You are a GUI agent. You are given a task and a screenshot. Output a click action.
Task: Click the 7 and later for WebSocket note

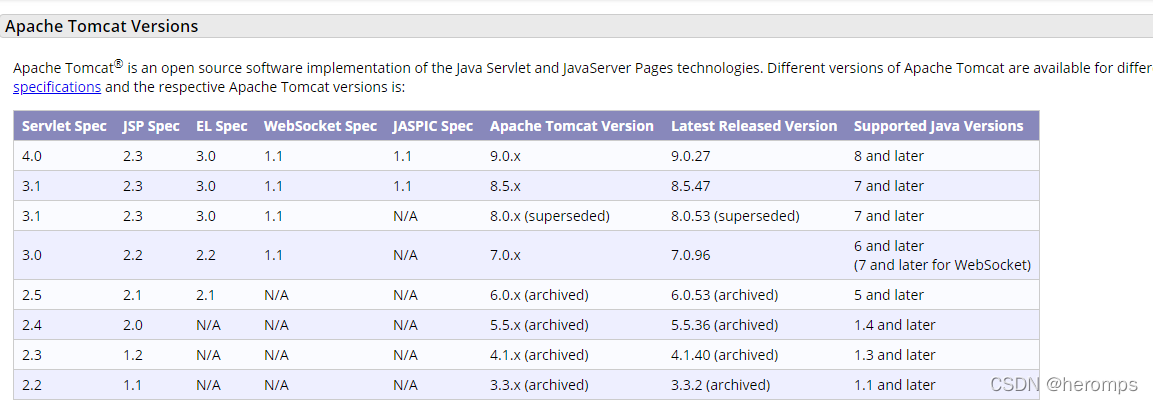942,266
